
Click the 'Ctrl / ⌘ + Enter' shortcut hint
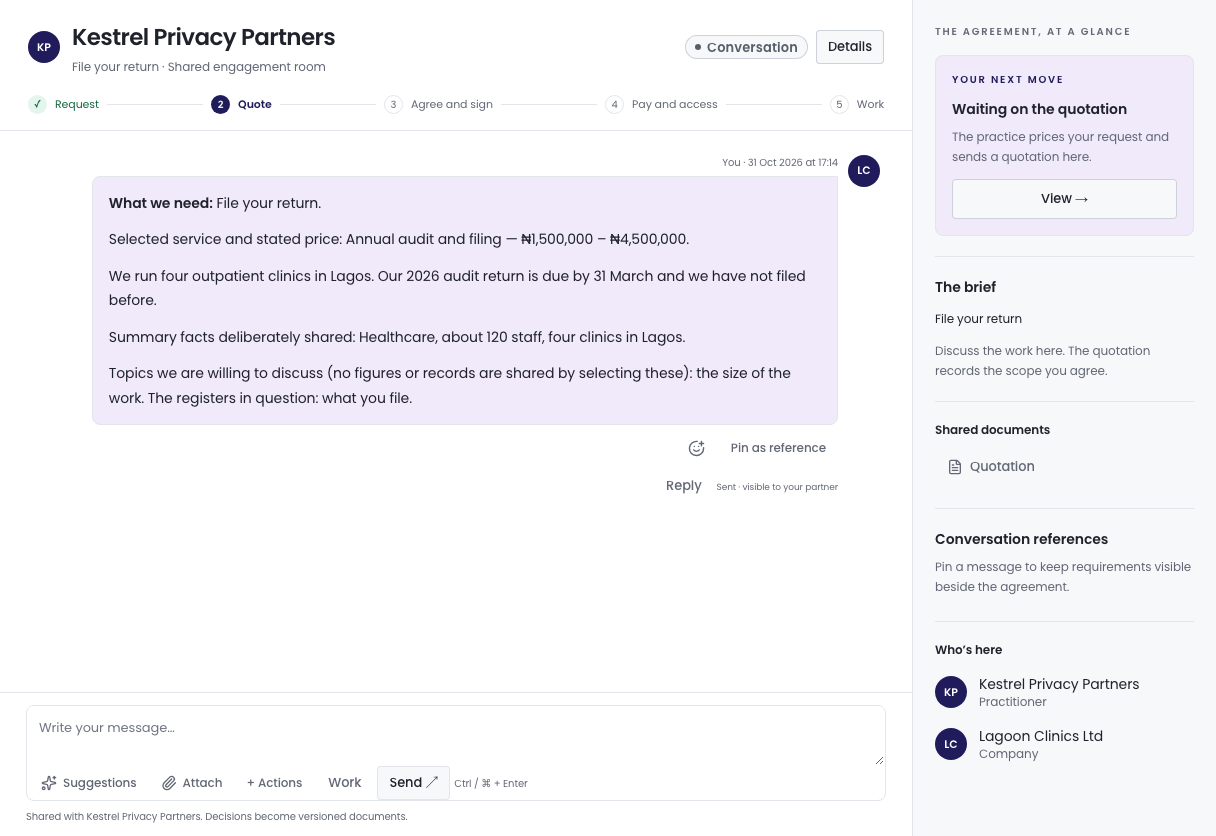tap(491, 784)
